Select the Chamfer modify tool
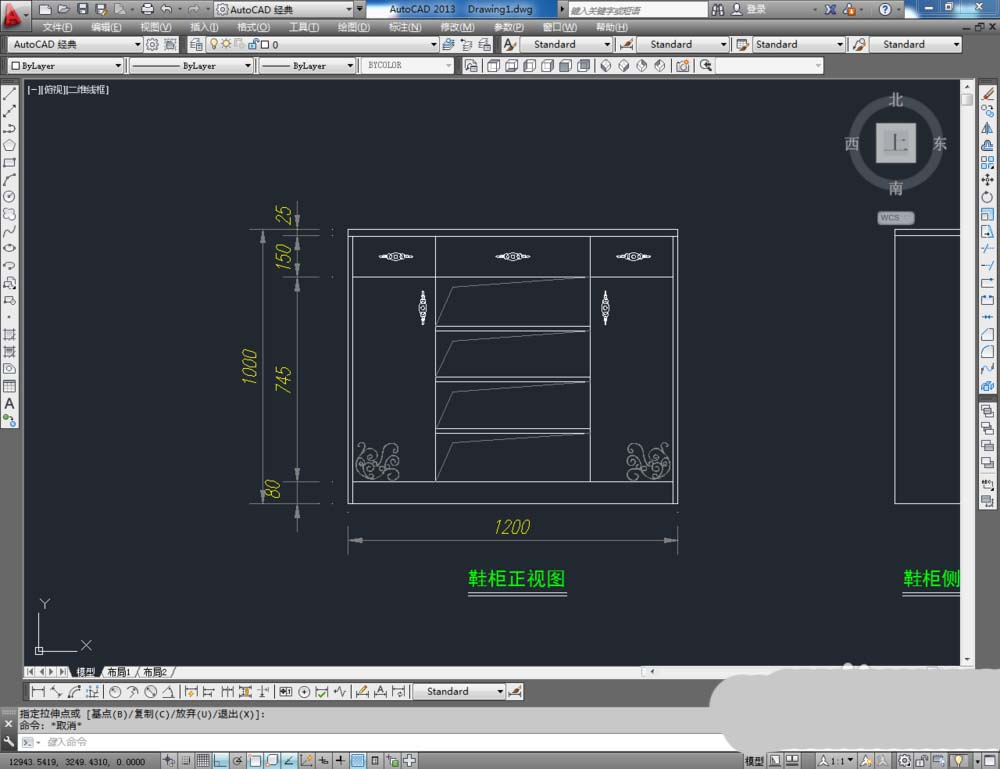The width and height of the screenshot is (1000, 769). (x=987, y=334)
